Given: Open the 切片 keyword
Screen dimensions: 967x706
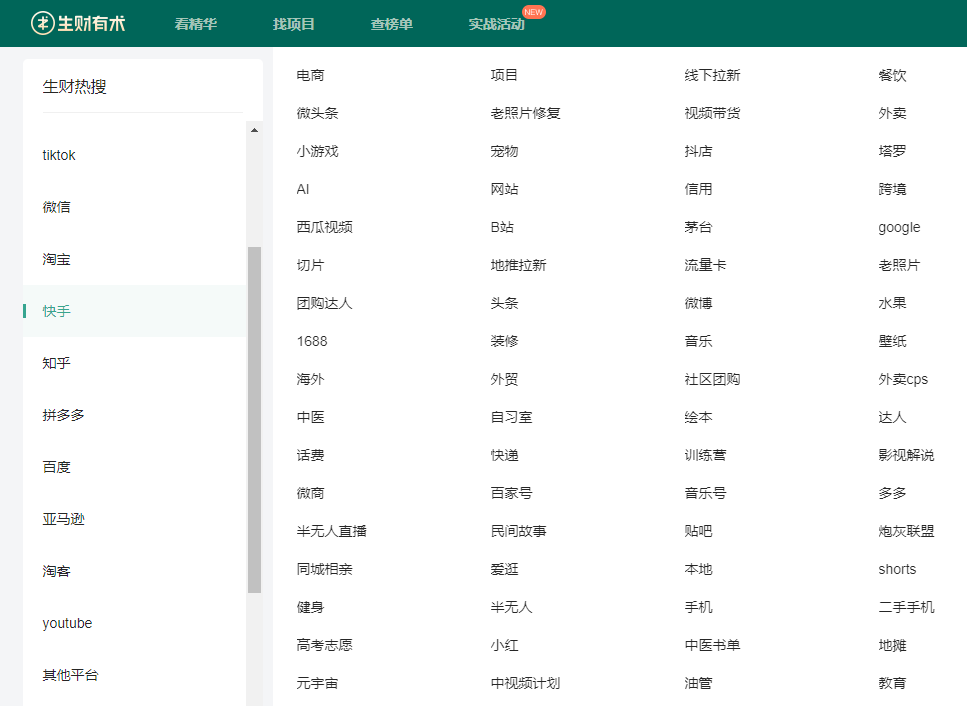Looking at the screenshot, I should [310, 265].
